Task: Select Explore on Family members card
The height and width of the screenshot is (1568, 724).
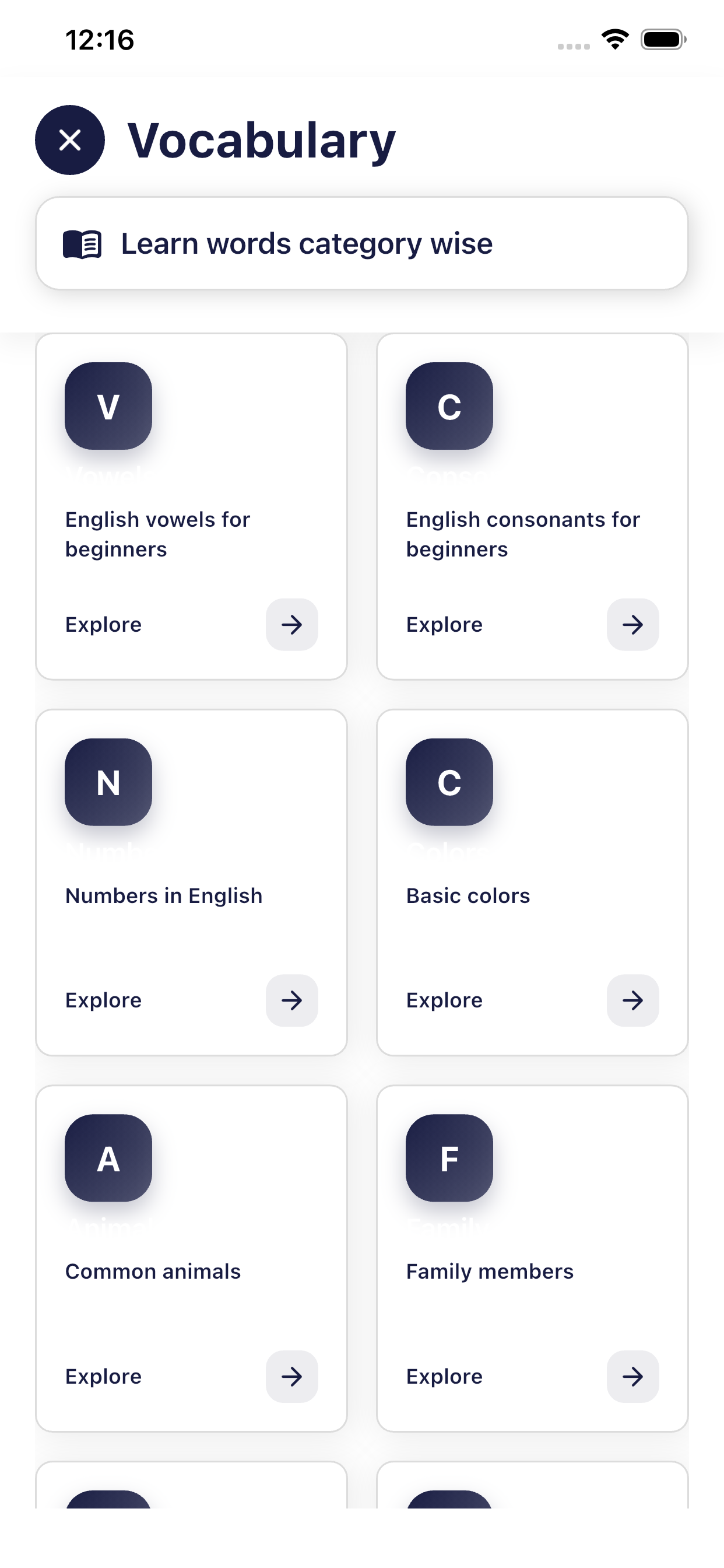Action: click(444, 1376)
